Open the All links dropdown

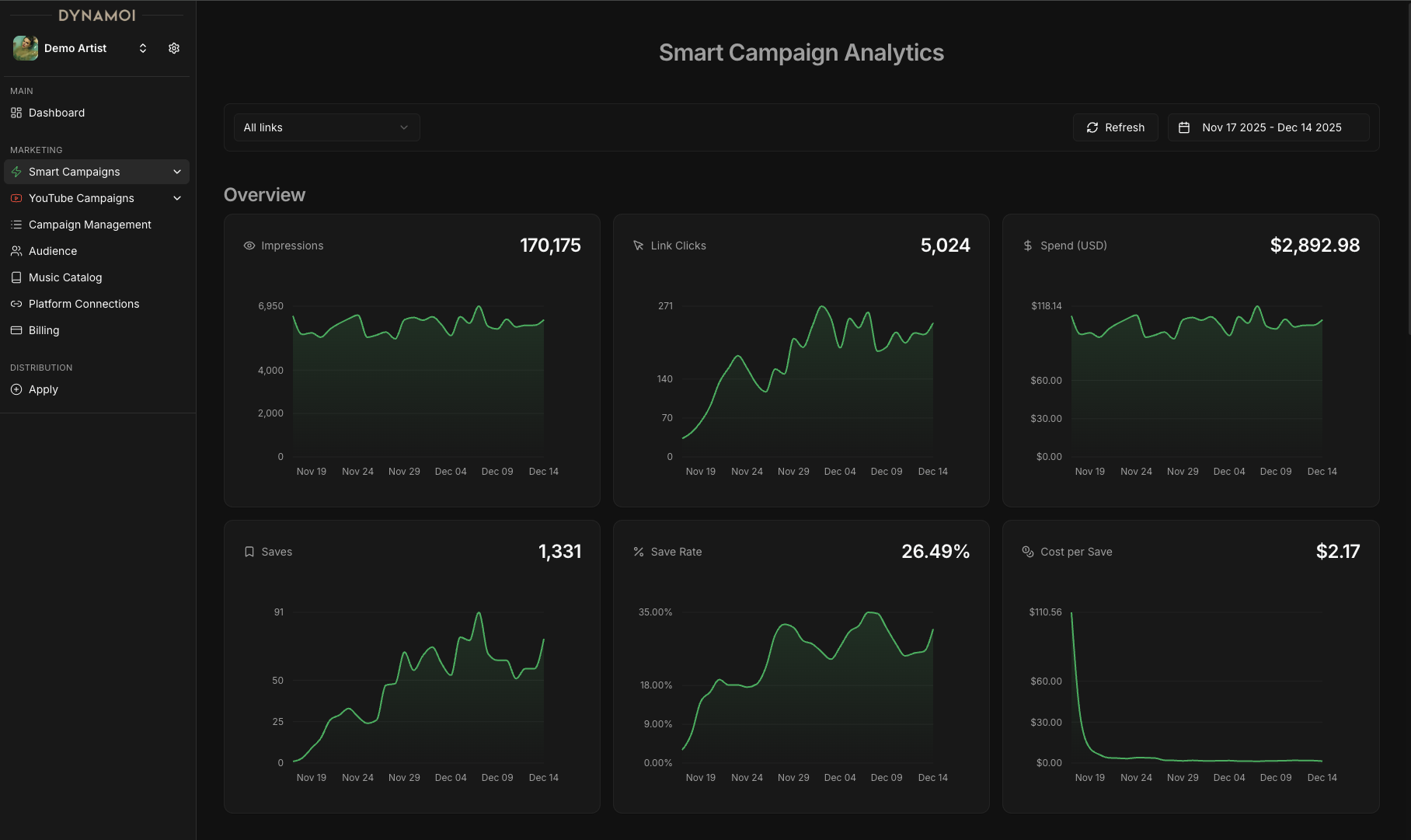[326, 127]
